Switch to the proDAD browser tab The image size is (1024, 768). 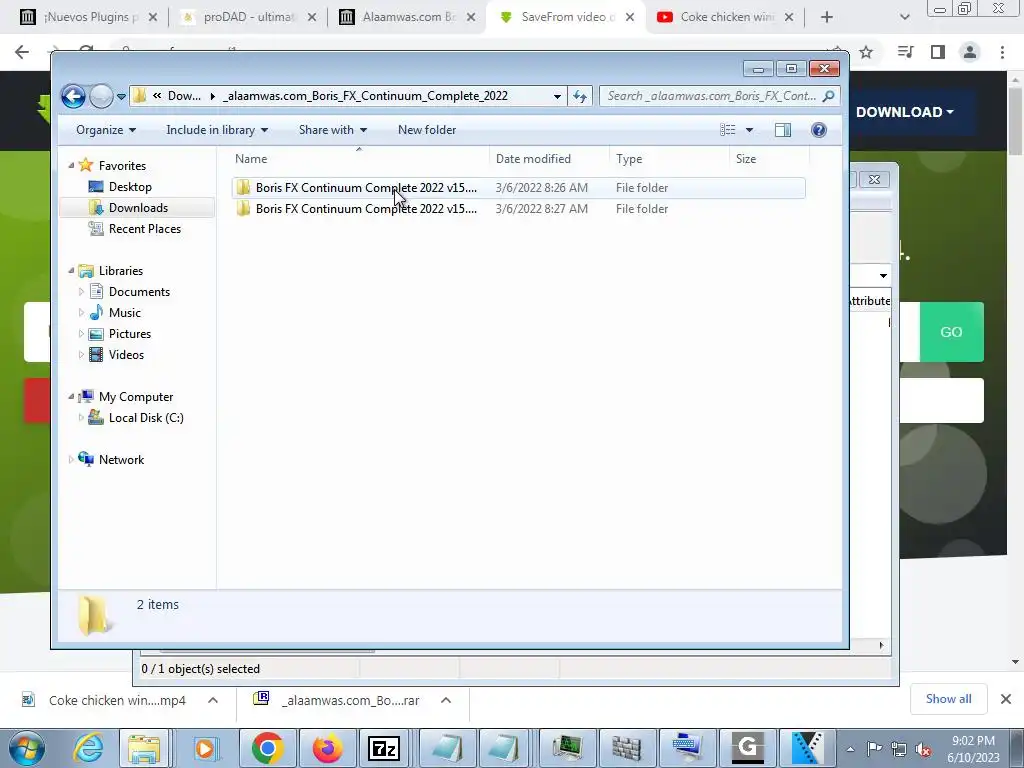248,17
